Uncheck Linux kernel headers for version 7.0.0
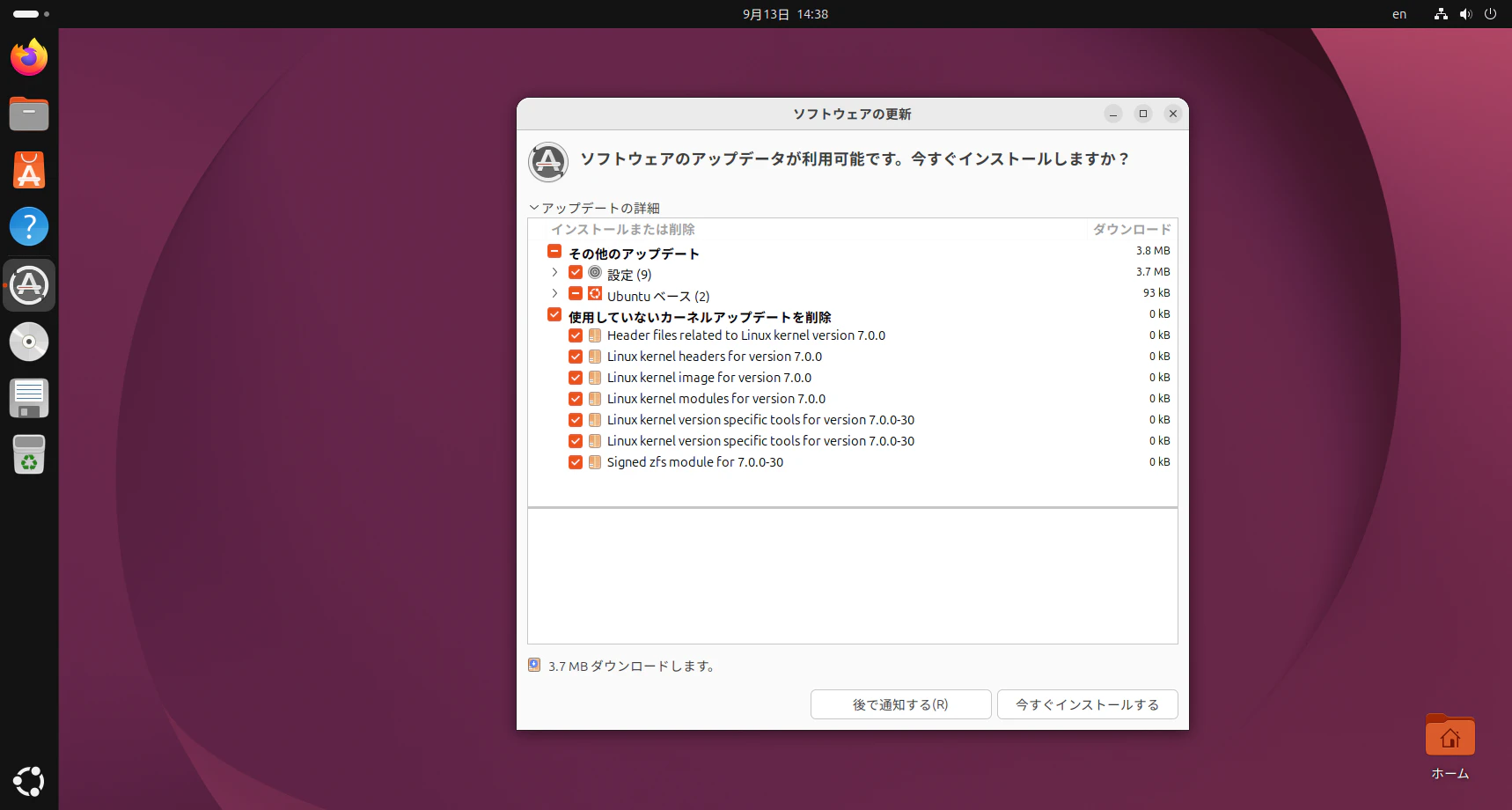The image size is (1512, 810). tap(576, 357)
